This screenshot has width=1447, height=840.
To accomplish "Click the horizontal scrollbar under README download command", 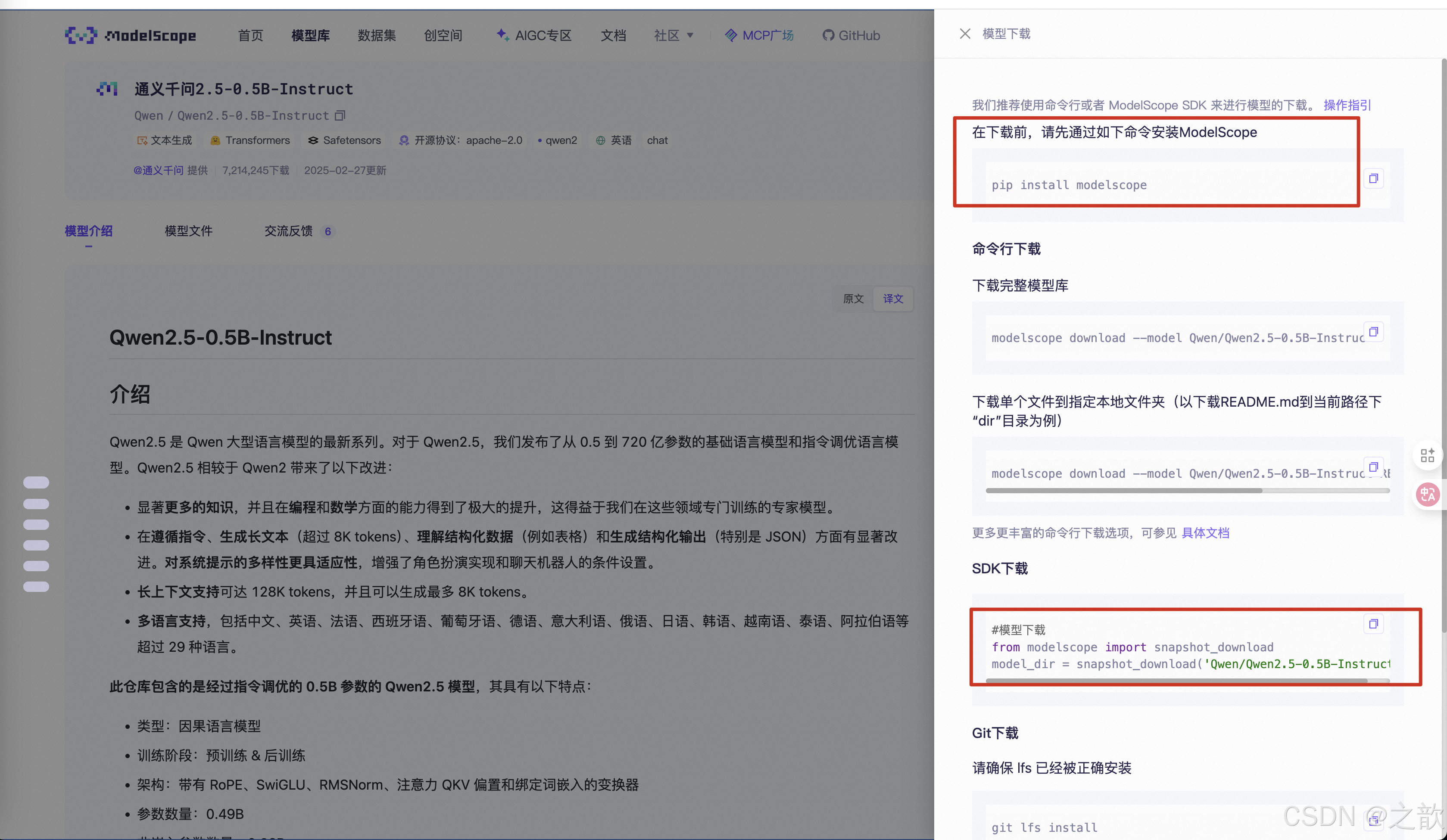I will pyautogui.click(x=1124, y=490).
